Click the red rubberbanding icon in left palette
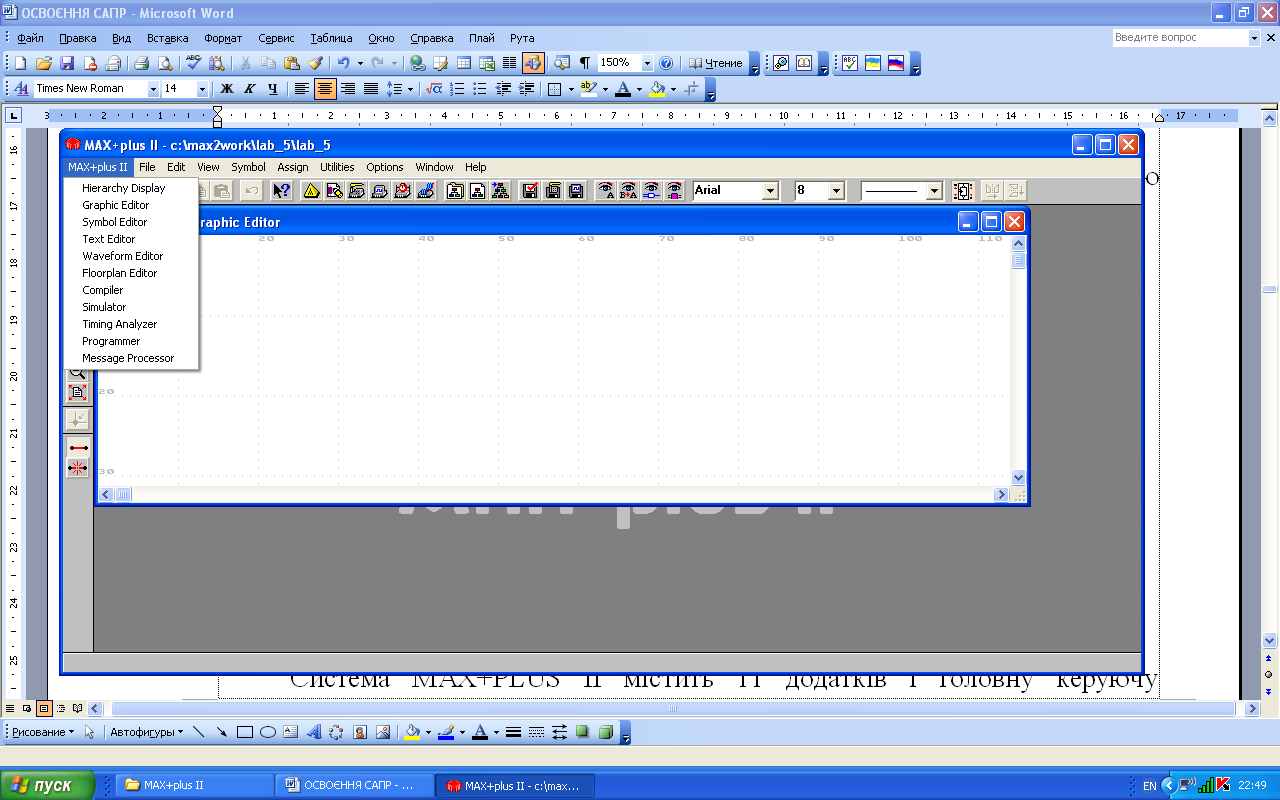1280x800 pixels. [77, 467]
